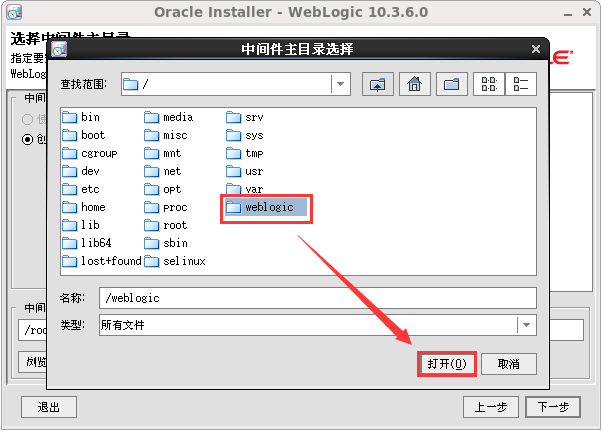Switch to list view icon
Viewport: 604px width, 431px height.
pyautogui.click(x=489, y=84)
